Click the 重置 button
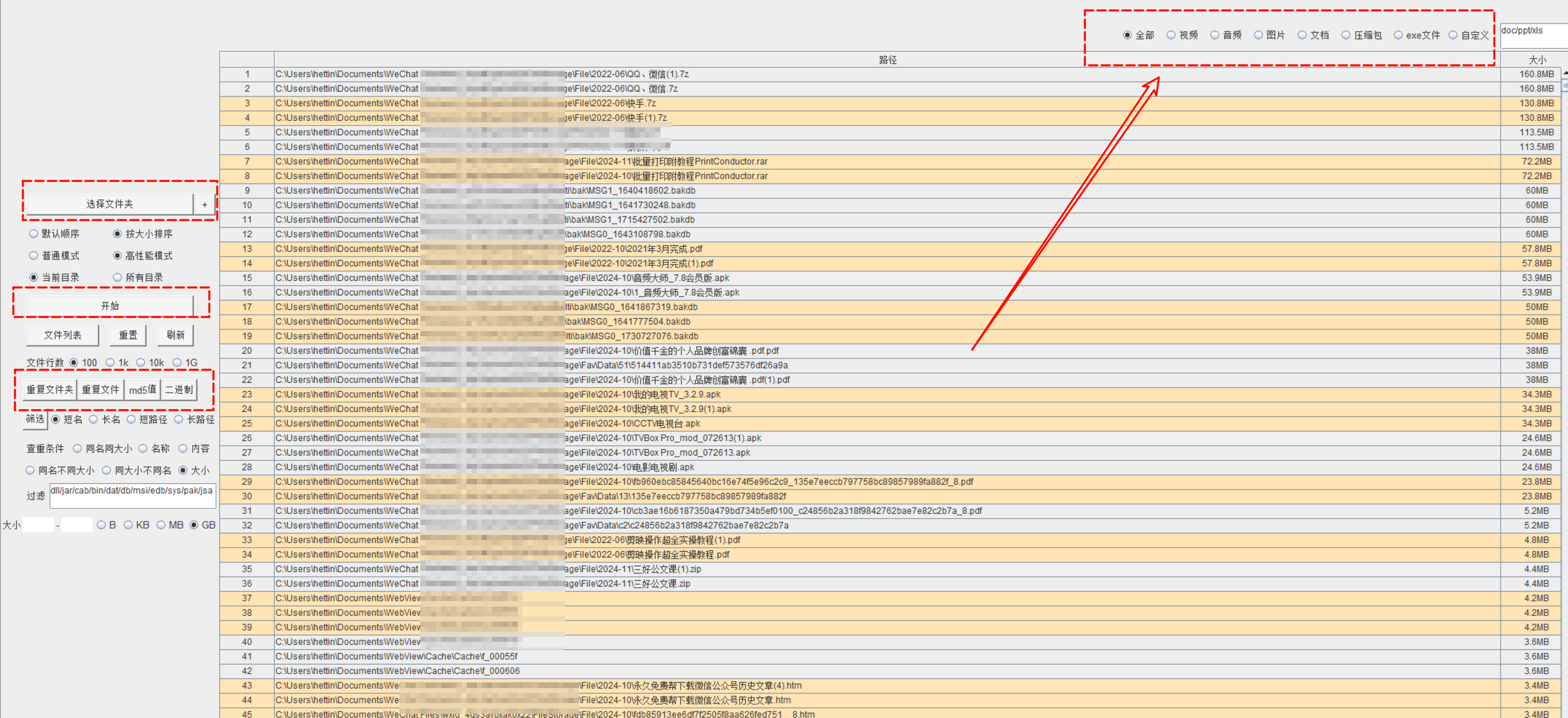The image size is (1568, 718). click(128, 335)
